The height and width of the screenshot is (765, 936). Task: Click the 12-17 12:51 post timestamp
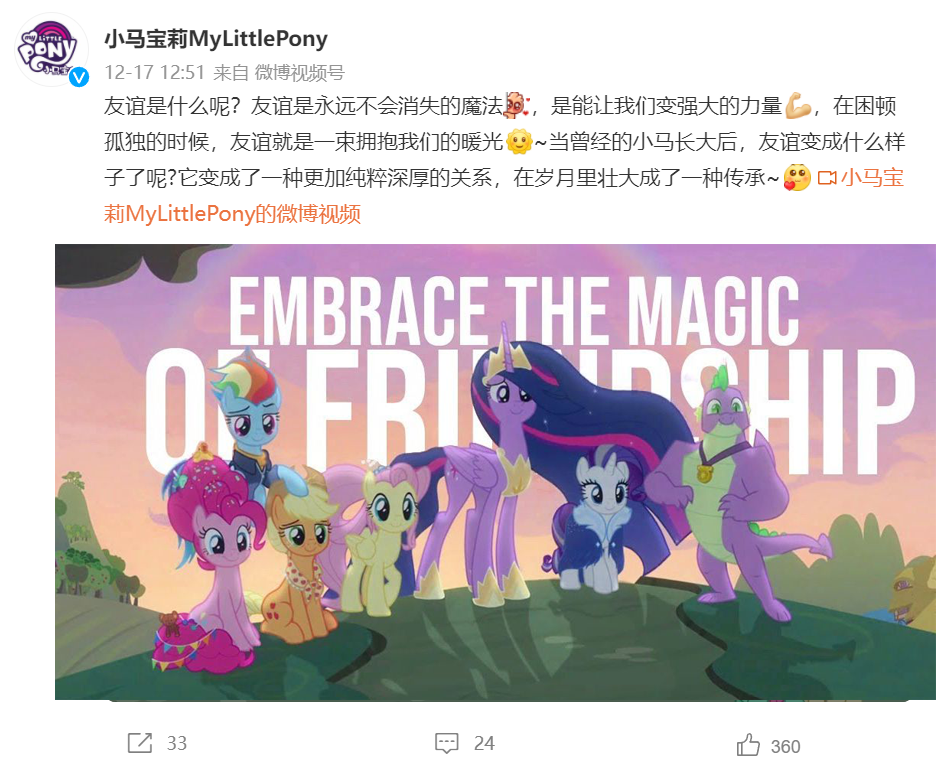coord(155,73)
